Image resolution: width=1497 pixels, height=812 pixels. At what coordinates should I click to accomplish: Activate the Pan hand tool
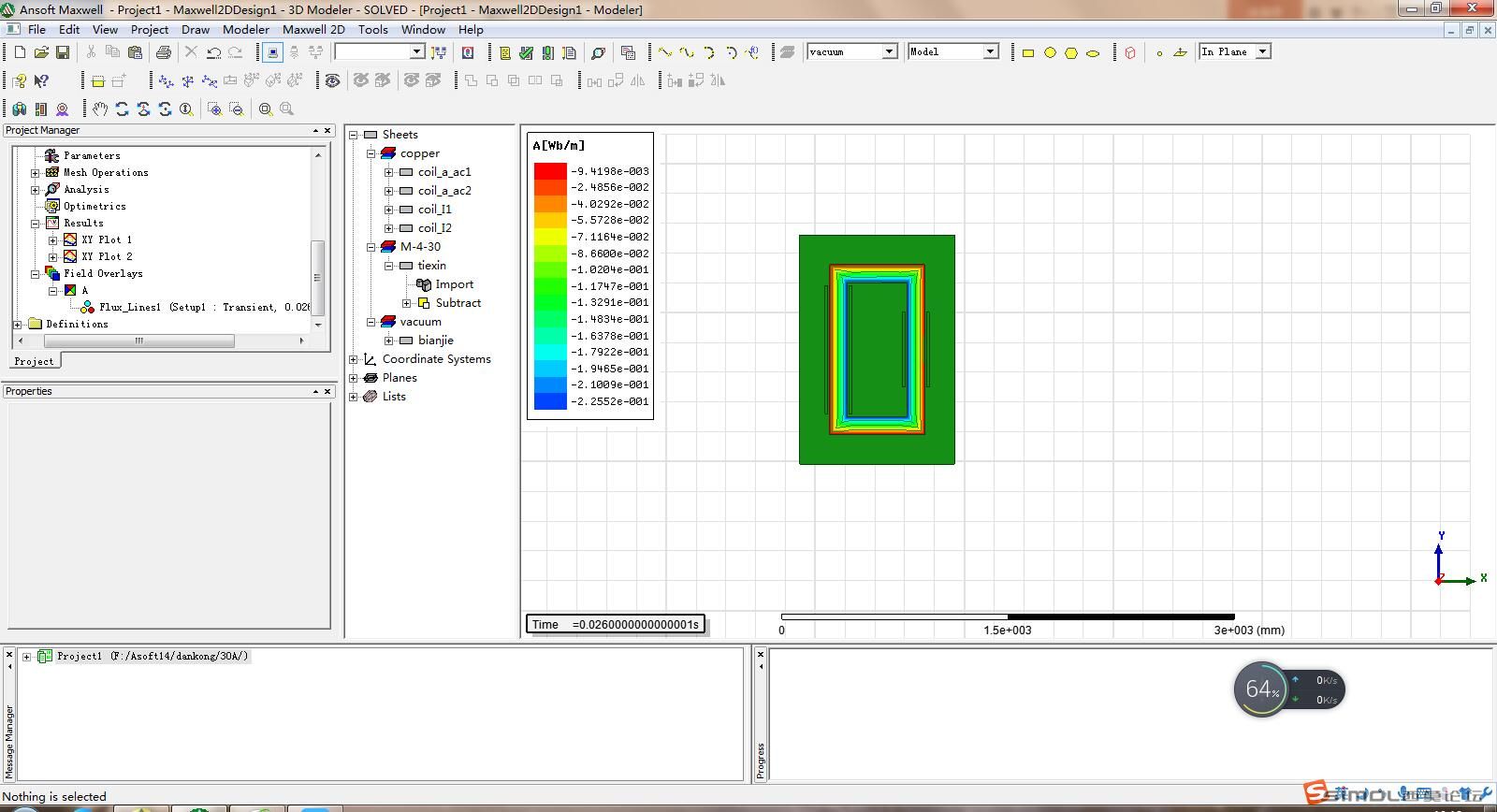click(100, 109)
